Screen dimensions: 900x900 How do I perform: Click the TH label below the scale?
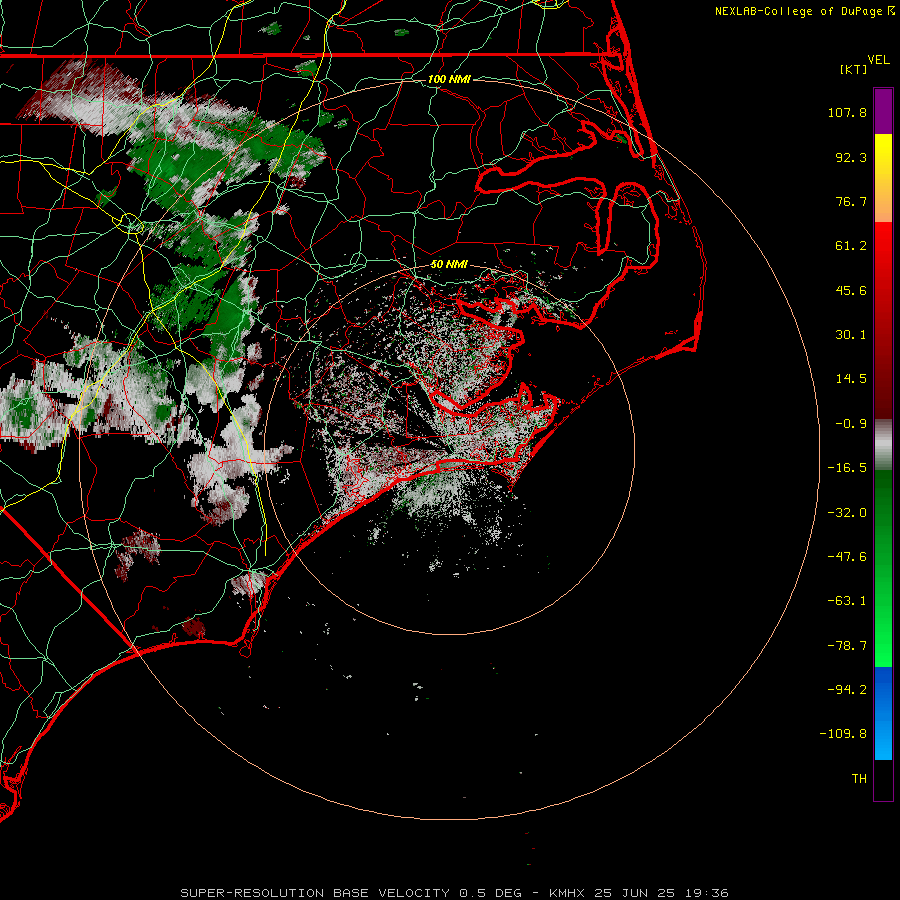point(859,779)
